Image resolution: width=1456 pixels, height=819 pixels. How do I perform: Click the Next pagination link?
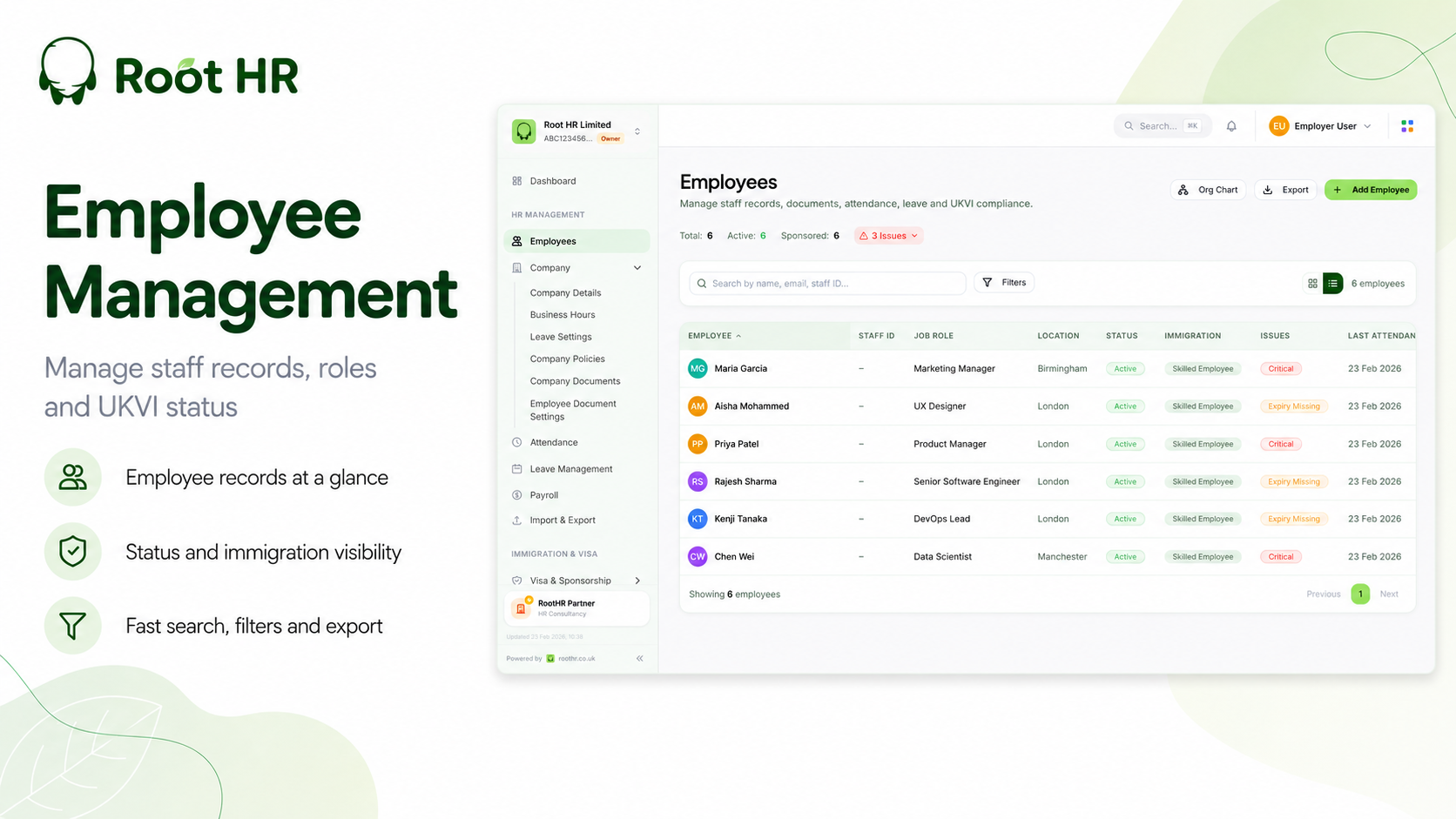pyautogui.click(x=1389, y=594)
